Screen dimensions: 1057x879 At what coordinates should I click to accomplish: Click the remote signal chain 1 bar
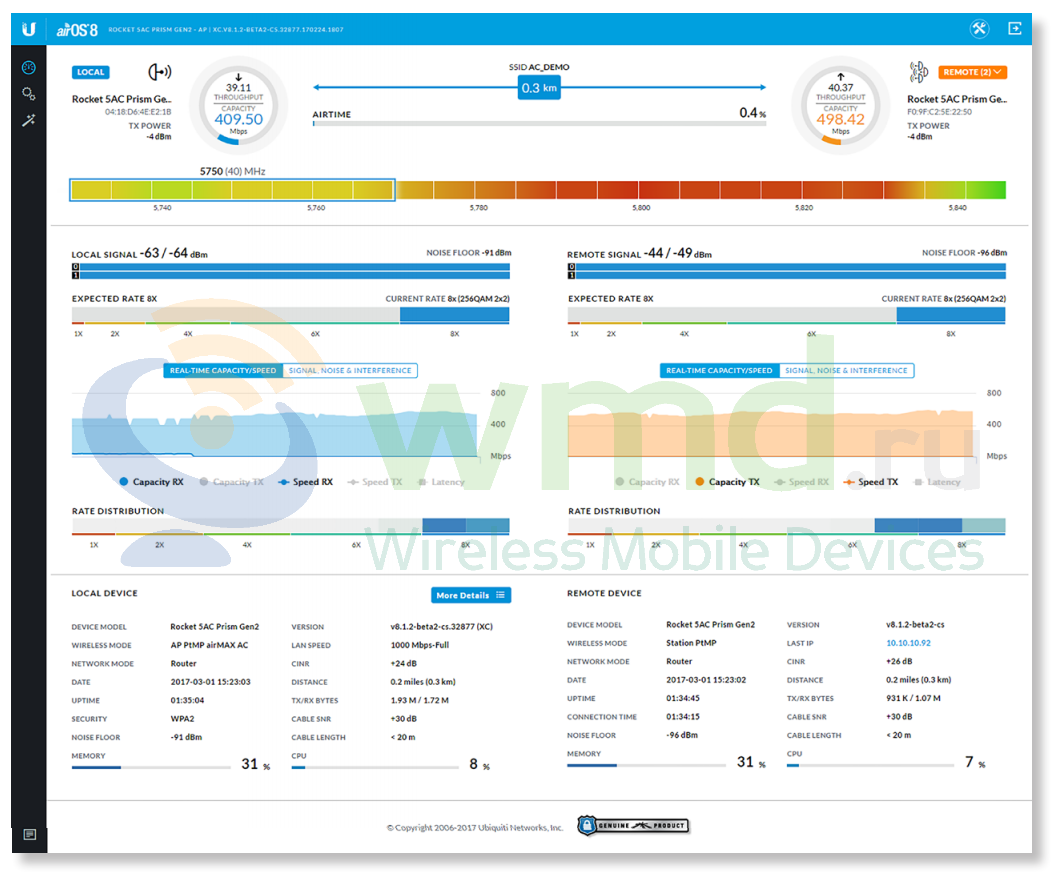point(787,275)
